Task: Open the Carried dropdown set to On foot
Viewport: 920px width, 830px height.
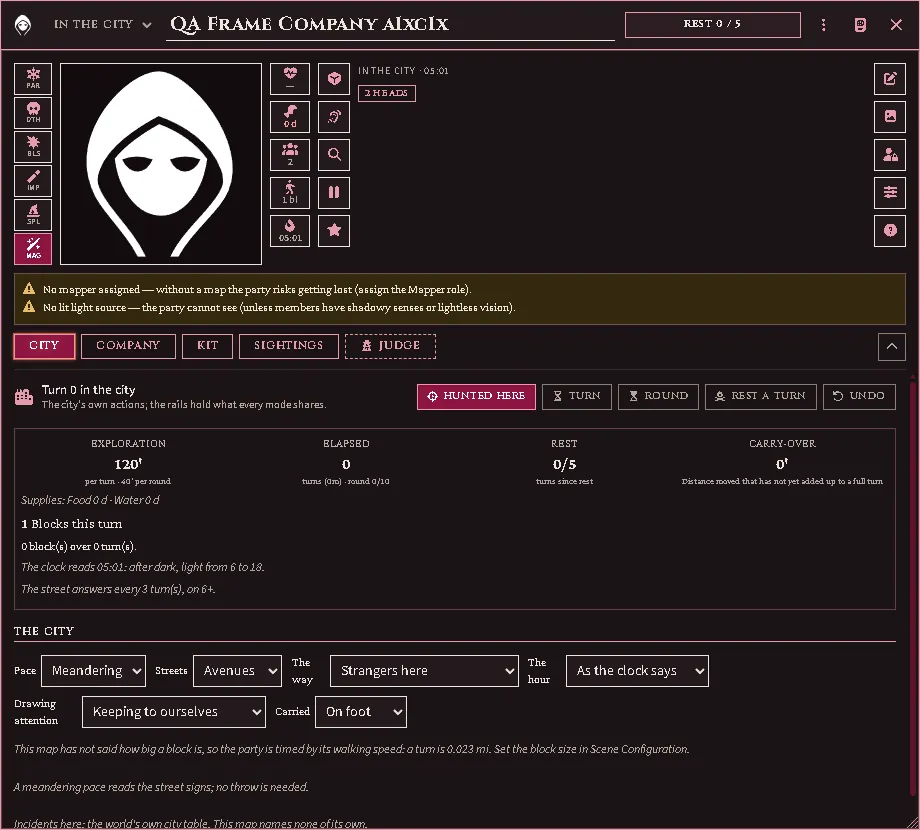Action: pyautogui.click(x=361, y=712)
